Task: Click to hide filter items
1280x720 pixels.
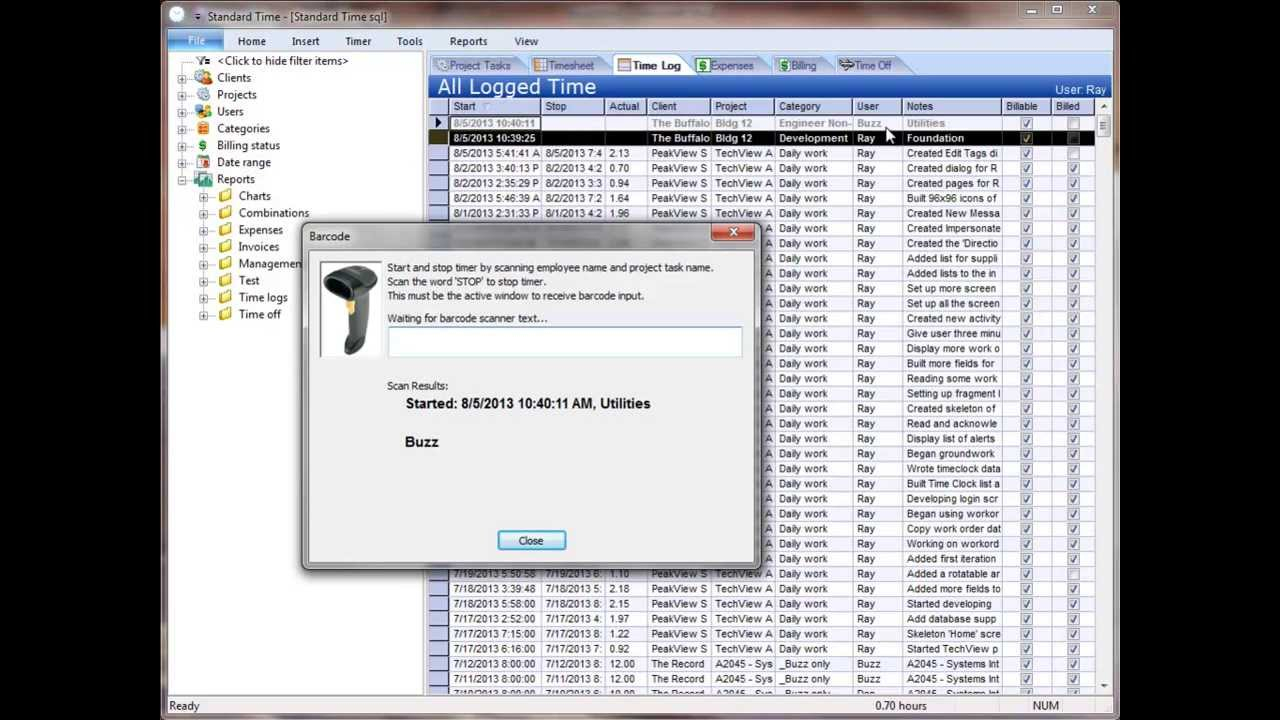Action: (x=281, y=61)
